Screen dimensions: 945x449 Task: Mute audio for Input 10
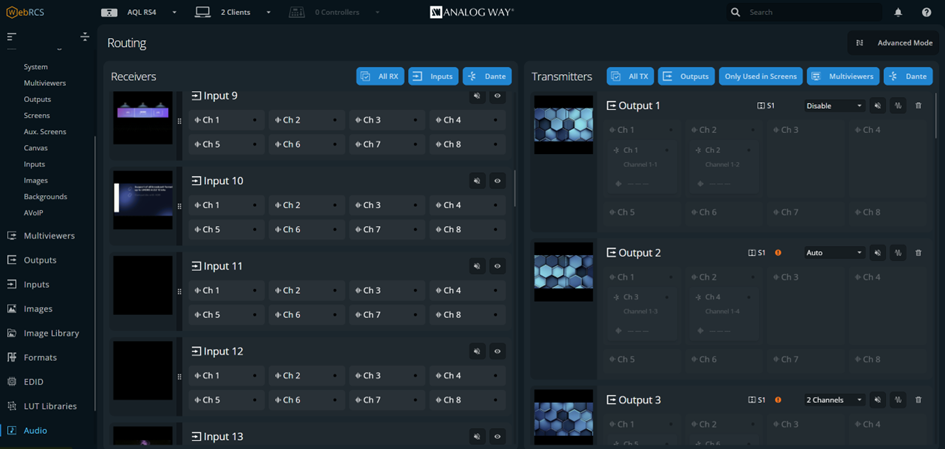(x=477, y=181)
